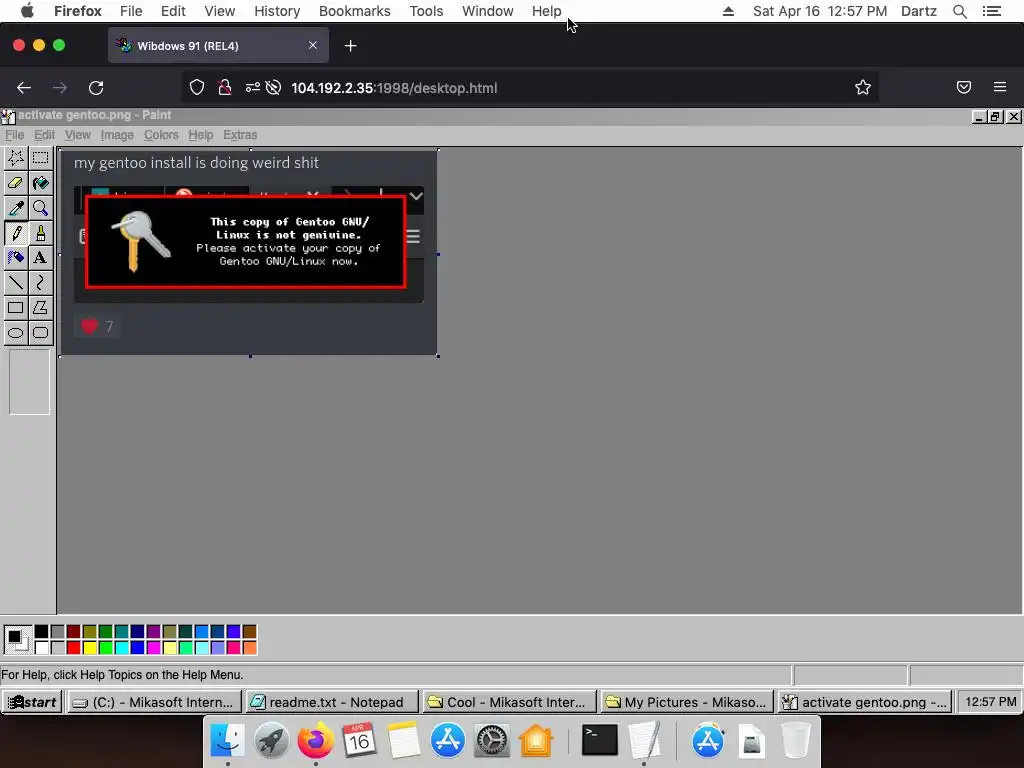Reload the page in Firefox
The image size is (1024, 768).
96,88
